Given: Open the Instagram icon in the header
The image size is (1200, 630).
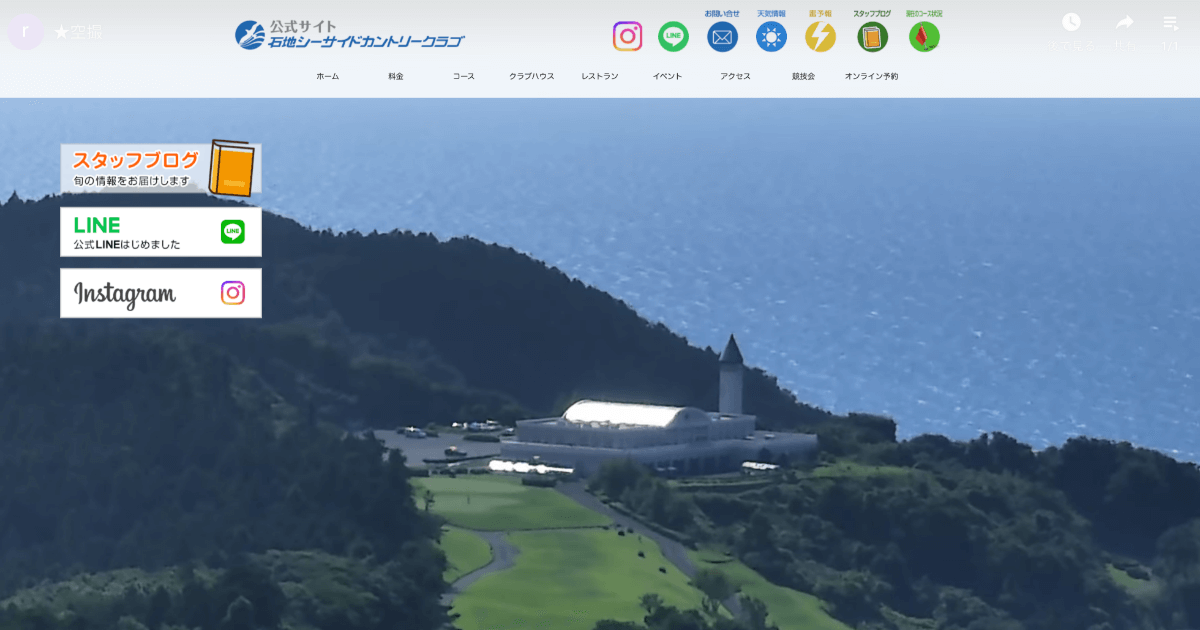Looking at the screenshot, I should [627, 36].
